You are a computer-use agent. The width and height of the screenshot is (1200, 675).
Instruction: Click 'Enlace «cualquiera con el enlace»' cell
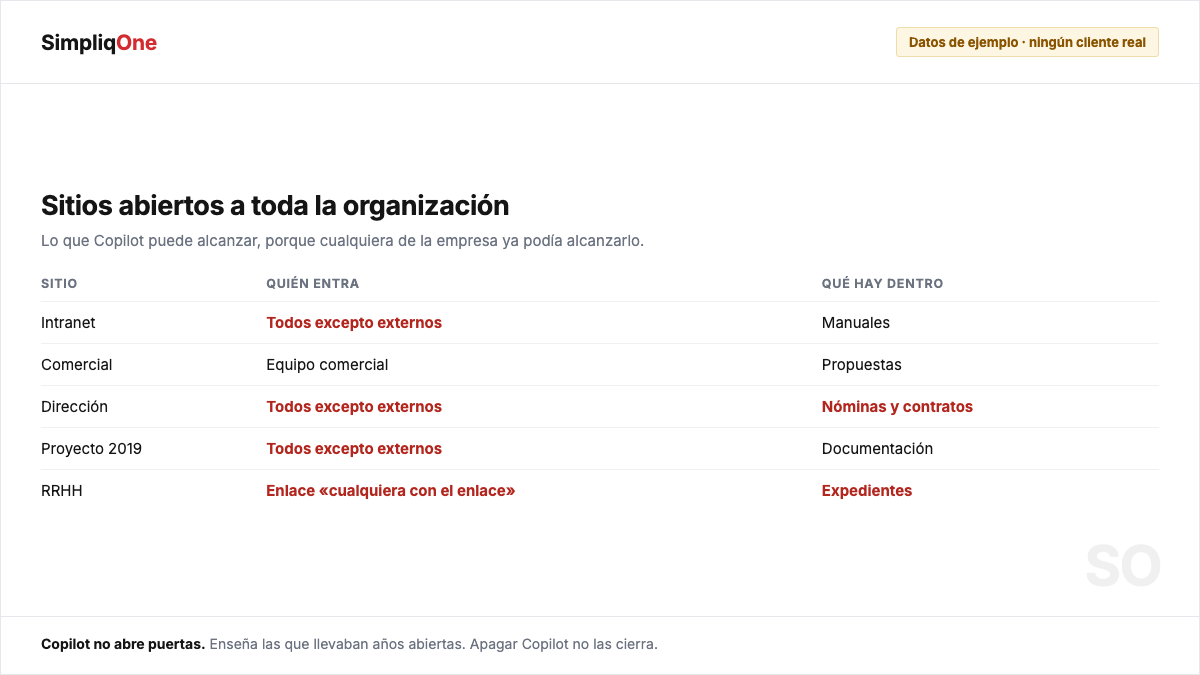[391, 491]
